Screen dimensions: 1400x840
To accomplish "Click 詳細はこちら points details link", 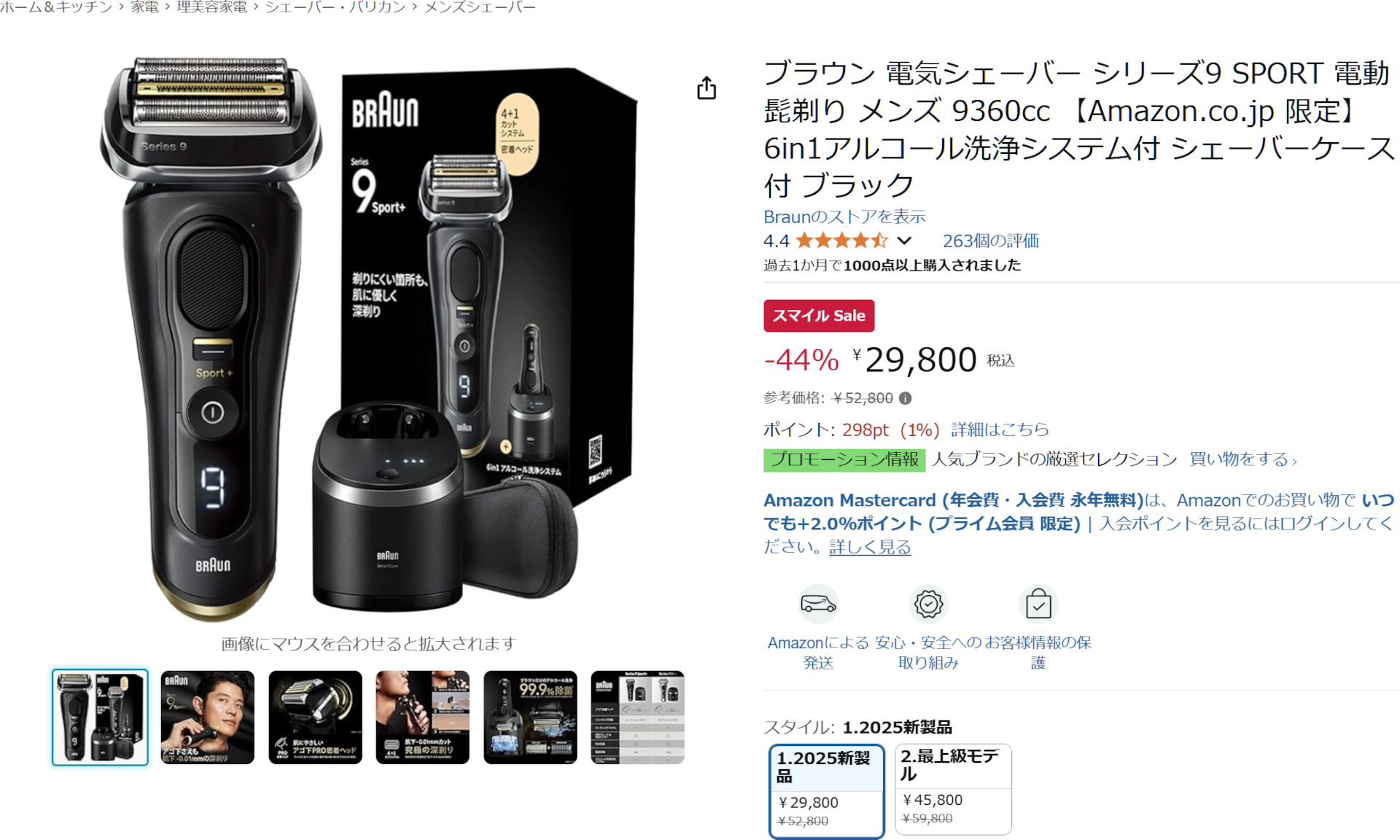I will [1000, 429].
